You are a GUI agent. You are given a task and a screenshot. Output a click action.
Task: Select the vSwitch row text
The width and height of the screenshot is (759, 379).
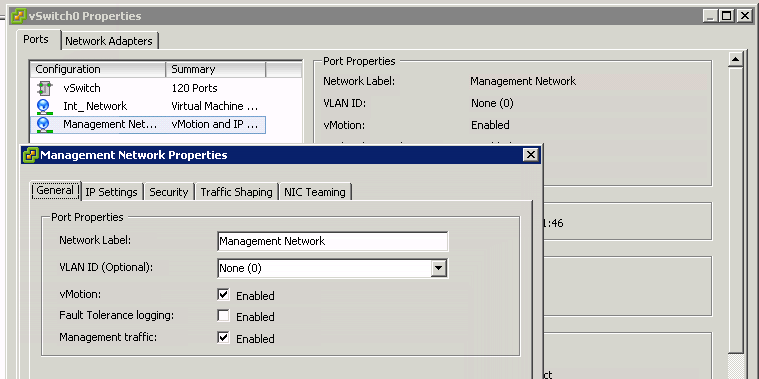coord(82,88)
